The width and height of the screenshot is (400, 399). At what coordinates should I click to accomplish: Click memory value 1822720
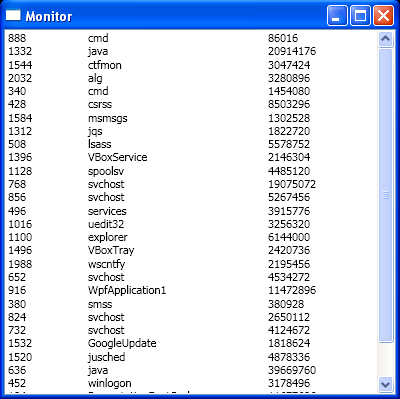coord(289,131)
